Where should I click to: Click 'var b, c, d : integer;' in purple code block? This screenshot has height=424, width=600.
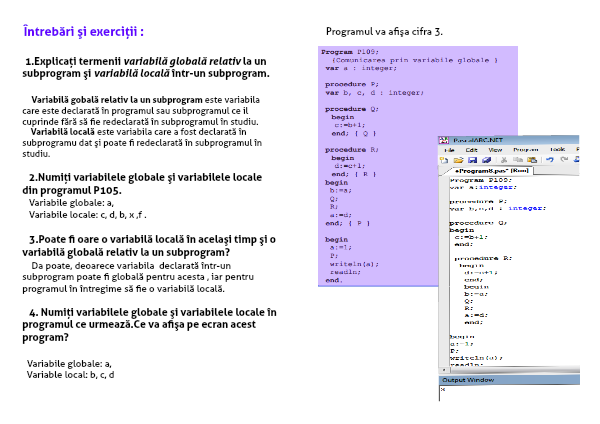pos(374,93)
